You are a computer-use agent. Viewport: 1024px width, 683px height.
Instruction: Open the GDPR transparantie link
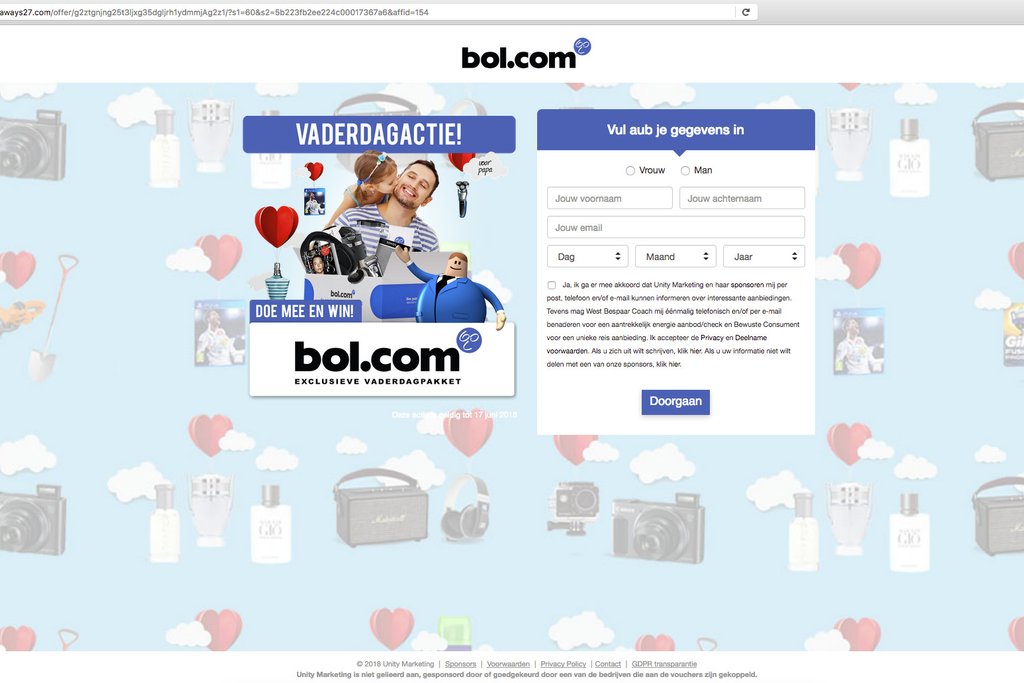click(664, 664)
